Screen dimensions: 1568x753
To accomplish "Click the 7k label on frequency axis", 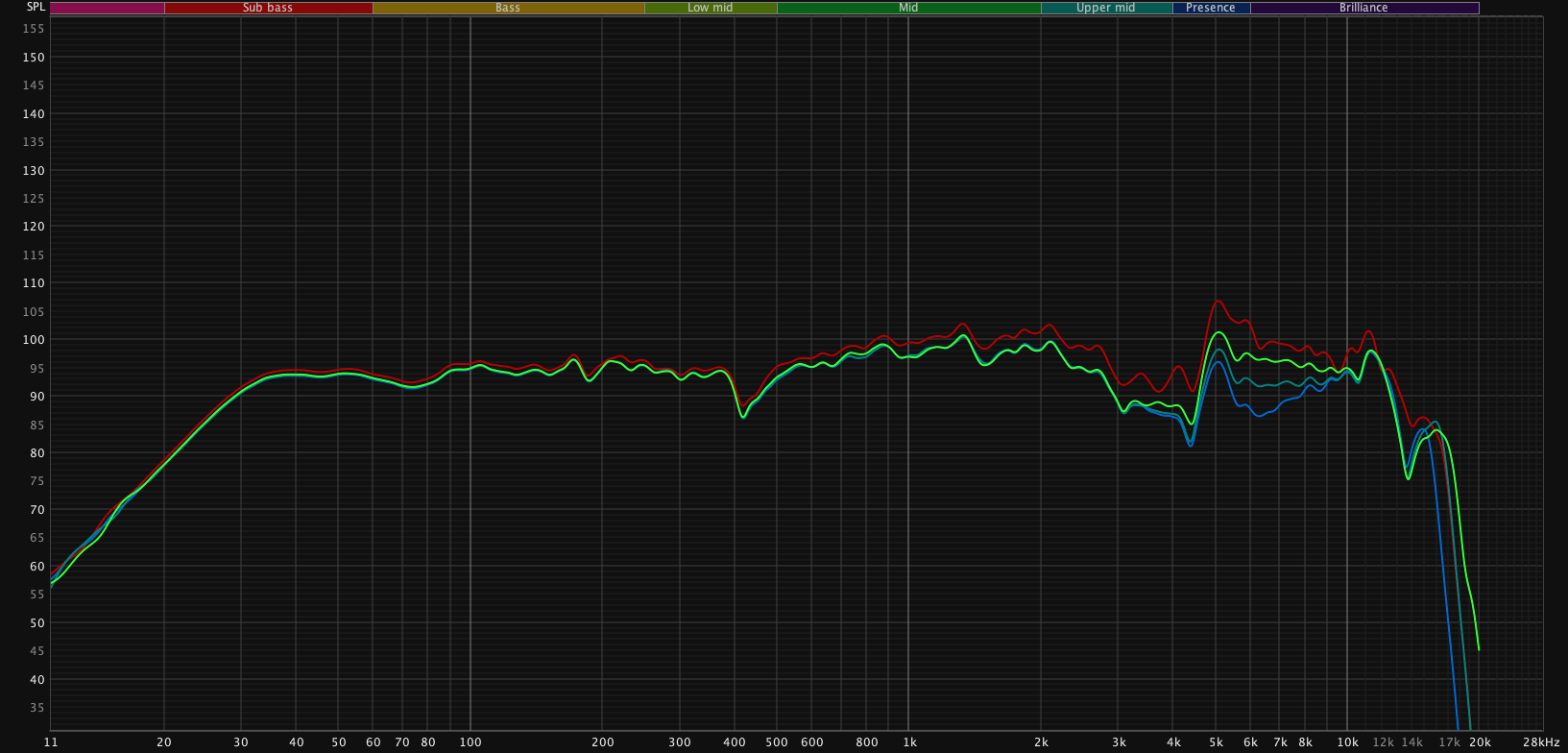I will [1280, 742].
